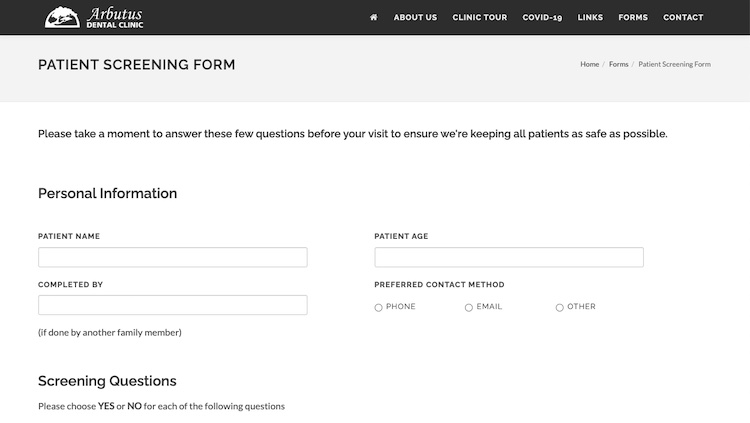This screenshot has height=423, width=750.
Task: Open the Clinic Tour menu item
Action: coord(479,17)
